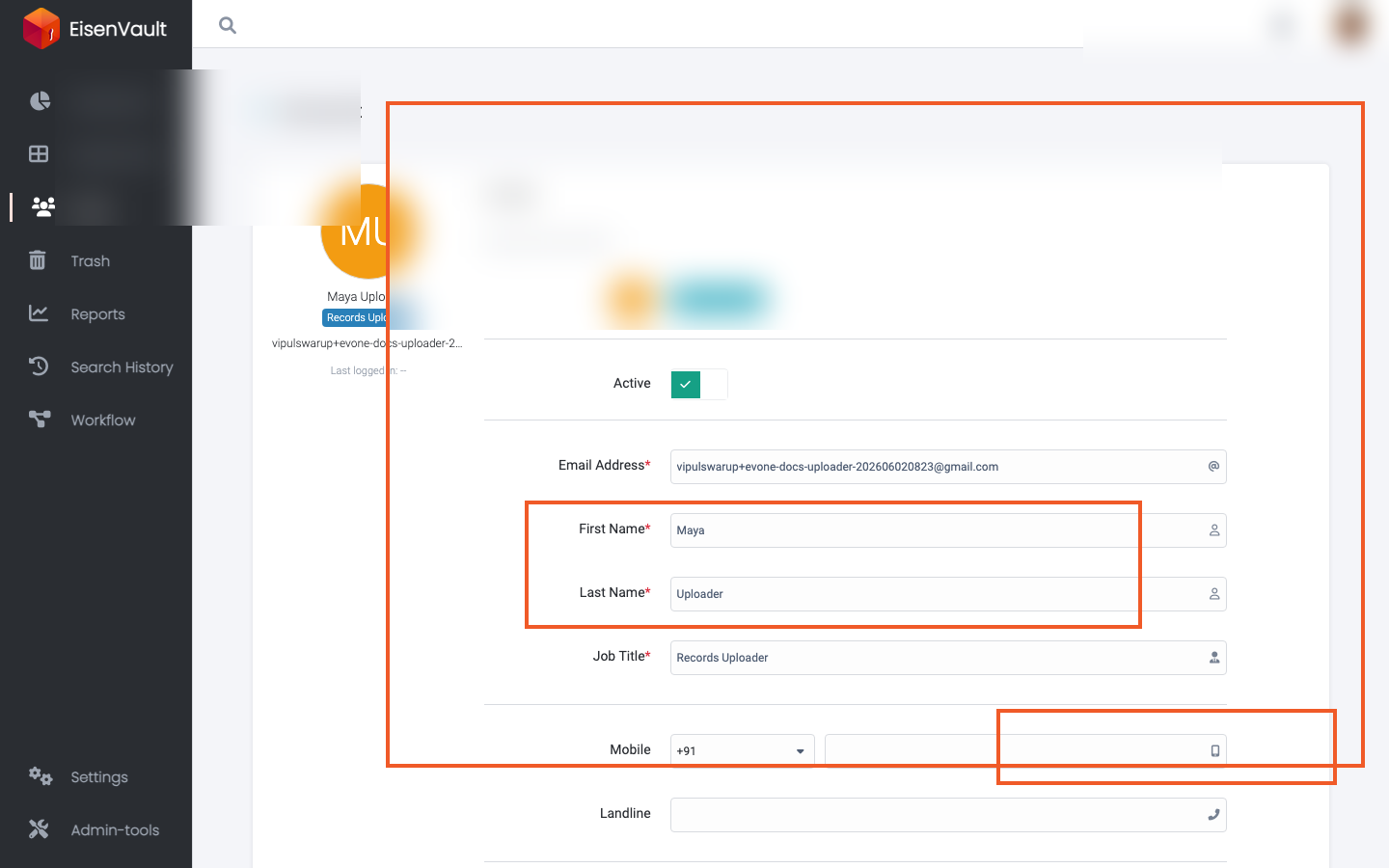Click the orange MU user avatar
1389x868 pixels.
click(x=368, y=231)
